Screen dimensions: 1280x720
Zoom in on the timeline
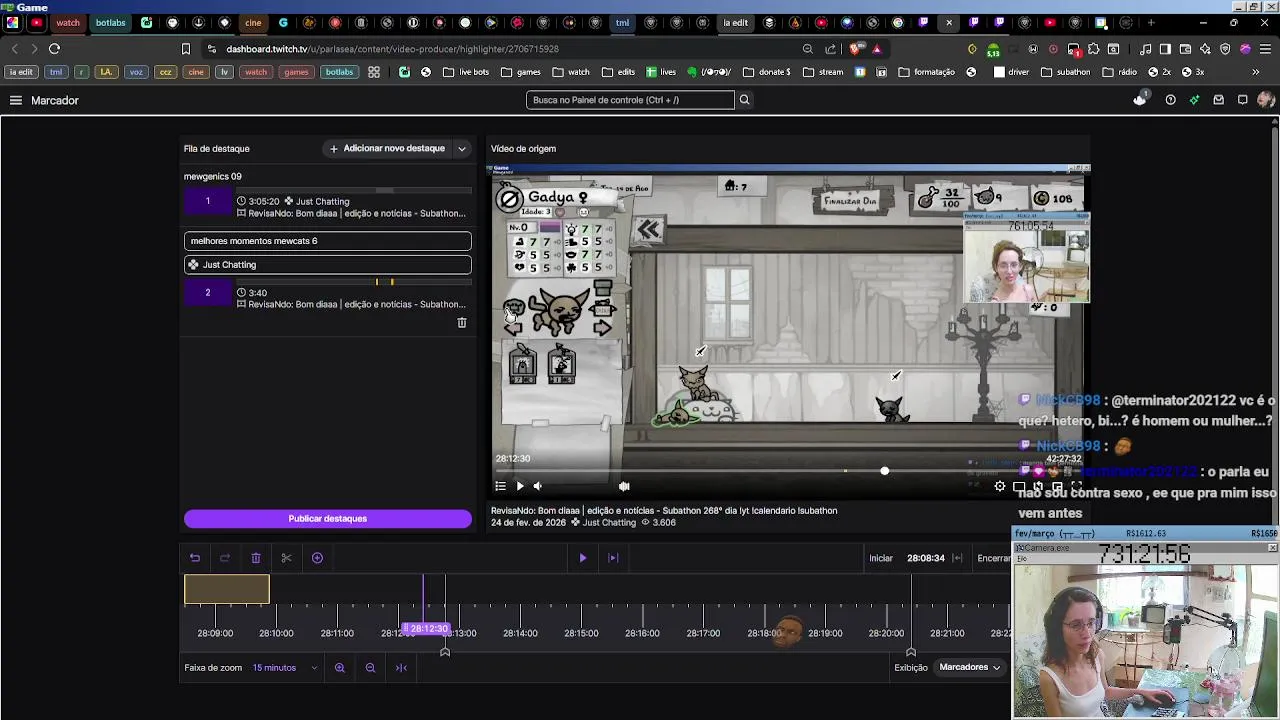coord(340,668)
